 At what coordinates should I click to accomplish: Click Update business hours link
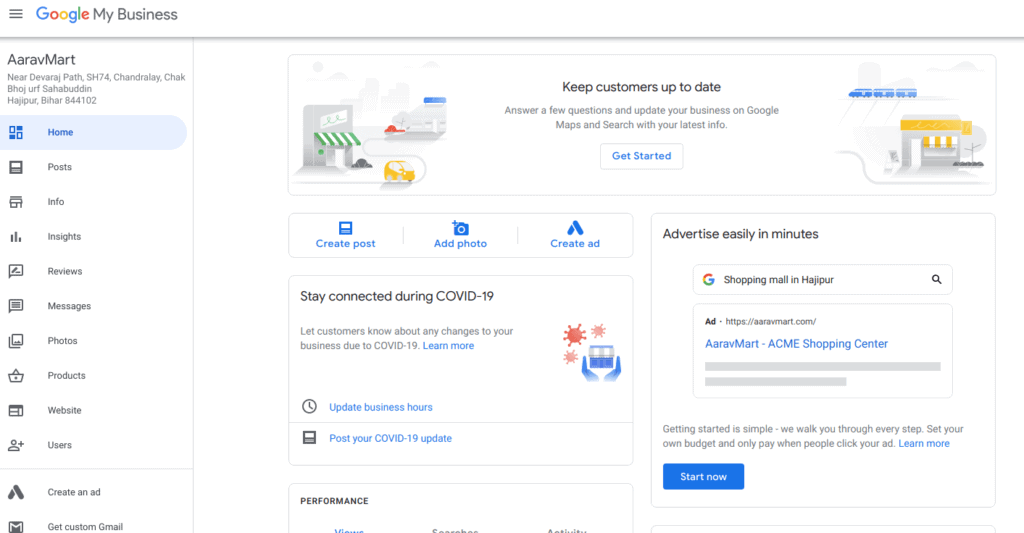click(381, 407)
